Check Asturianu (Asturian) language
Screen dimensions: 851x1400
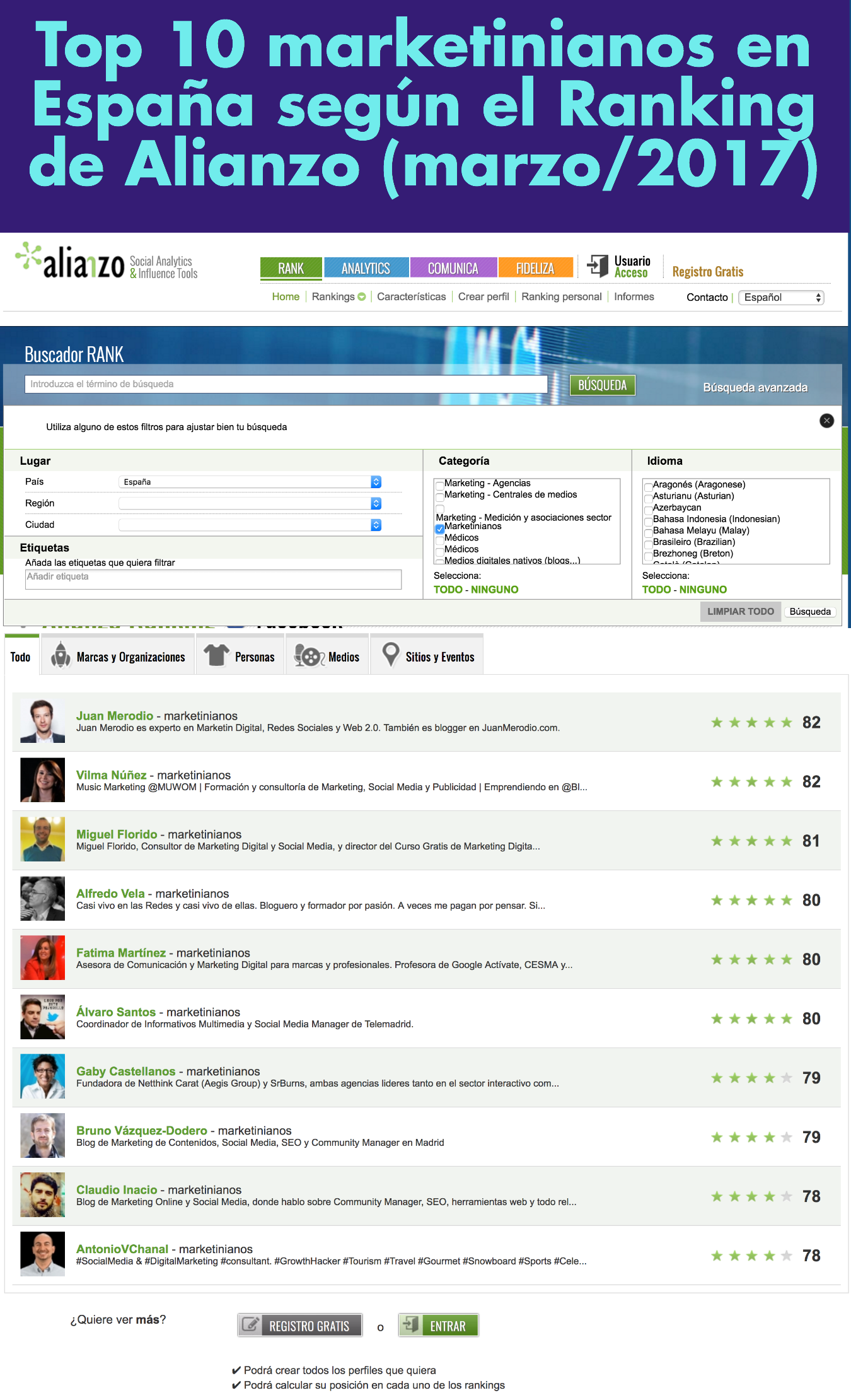(648, 498)
